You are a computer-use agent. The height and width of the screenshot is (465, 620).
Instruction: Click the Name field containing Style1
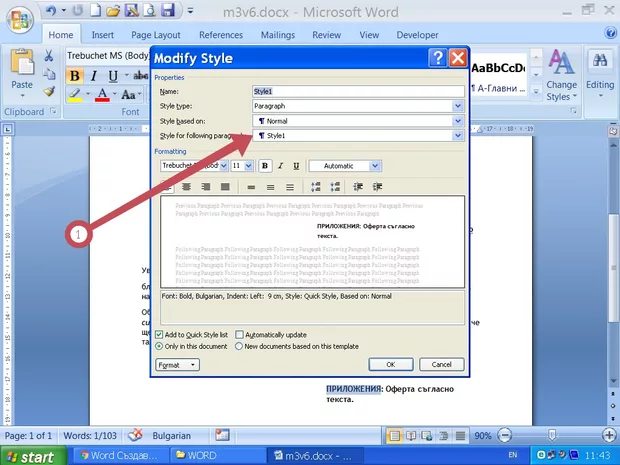[358, 91]
